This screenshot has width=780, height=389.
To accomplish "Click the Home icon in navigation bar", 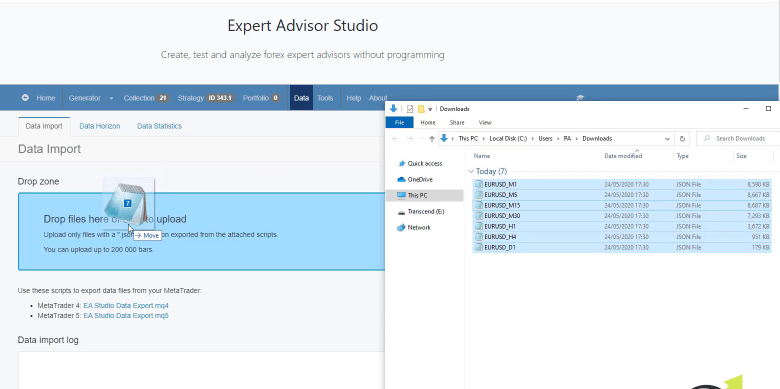I will point(25,98).
